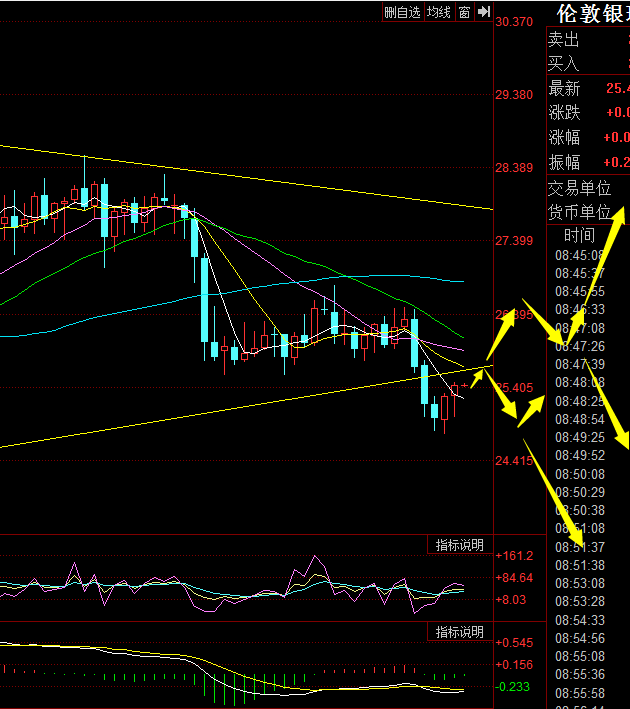The image size is (630, 709).
Task: Click the 30.370 price axis label
Action: 515,22
